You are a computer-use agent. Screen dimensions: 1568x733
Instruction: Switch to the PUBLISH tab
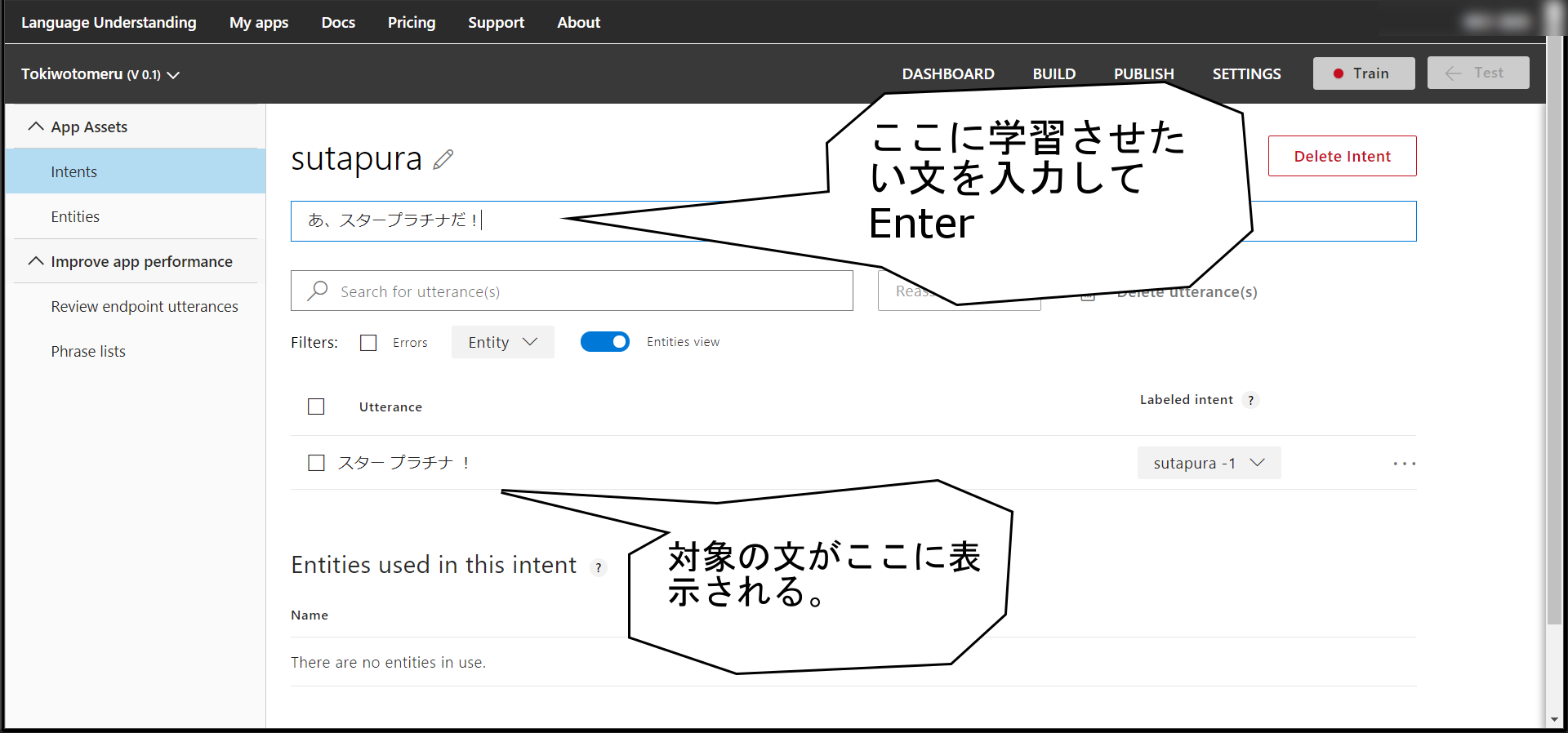pos(1143,73)
